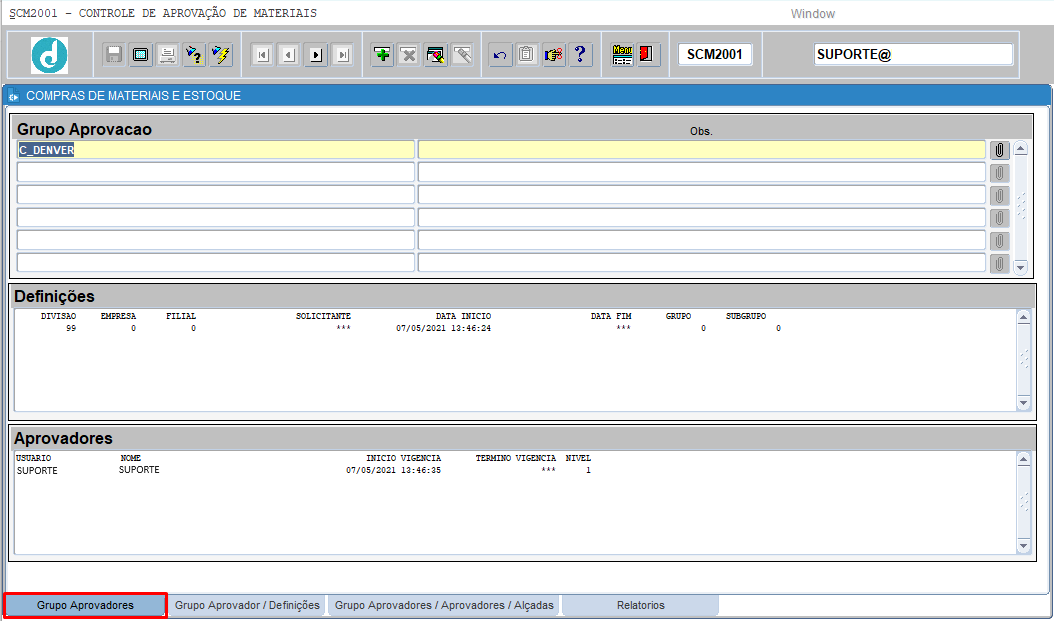
Task: Click the SOLICITANTE column header
Action: (323, 316)
